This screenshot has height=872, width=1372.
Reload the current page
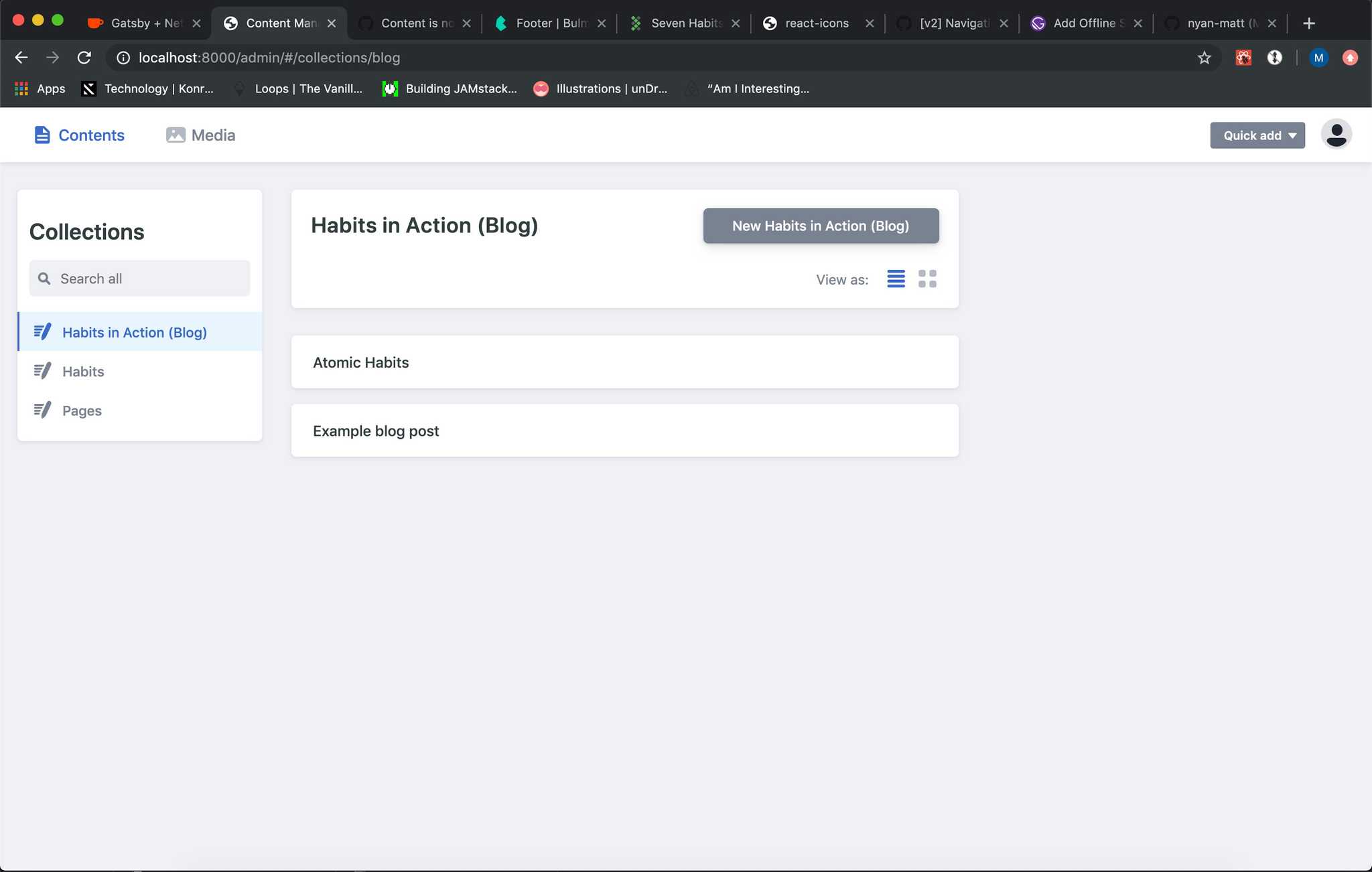(x=84, y=58)
